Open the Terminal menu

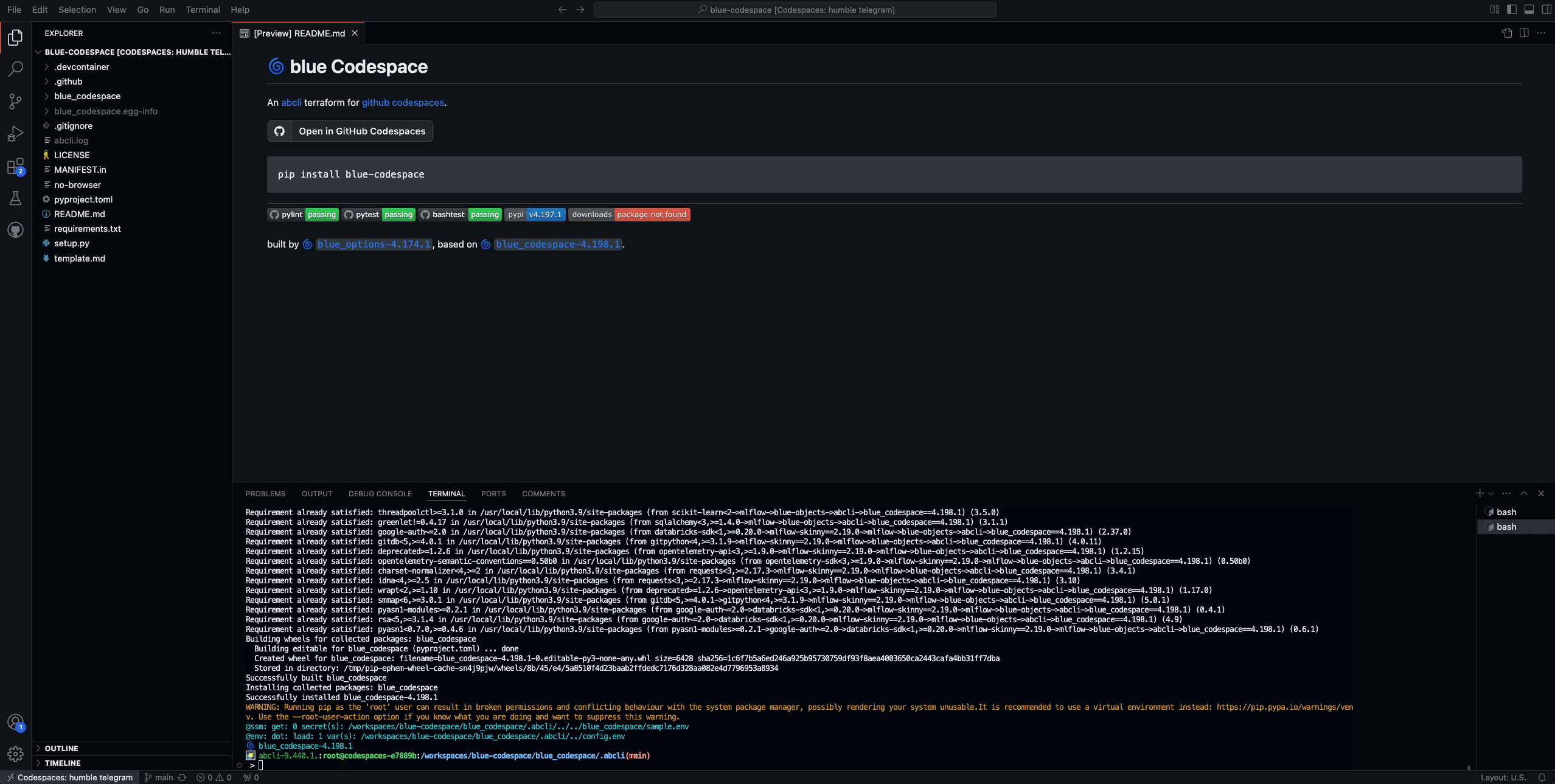pos(203,10)
